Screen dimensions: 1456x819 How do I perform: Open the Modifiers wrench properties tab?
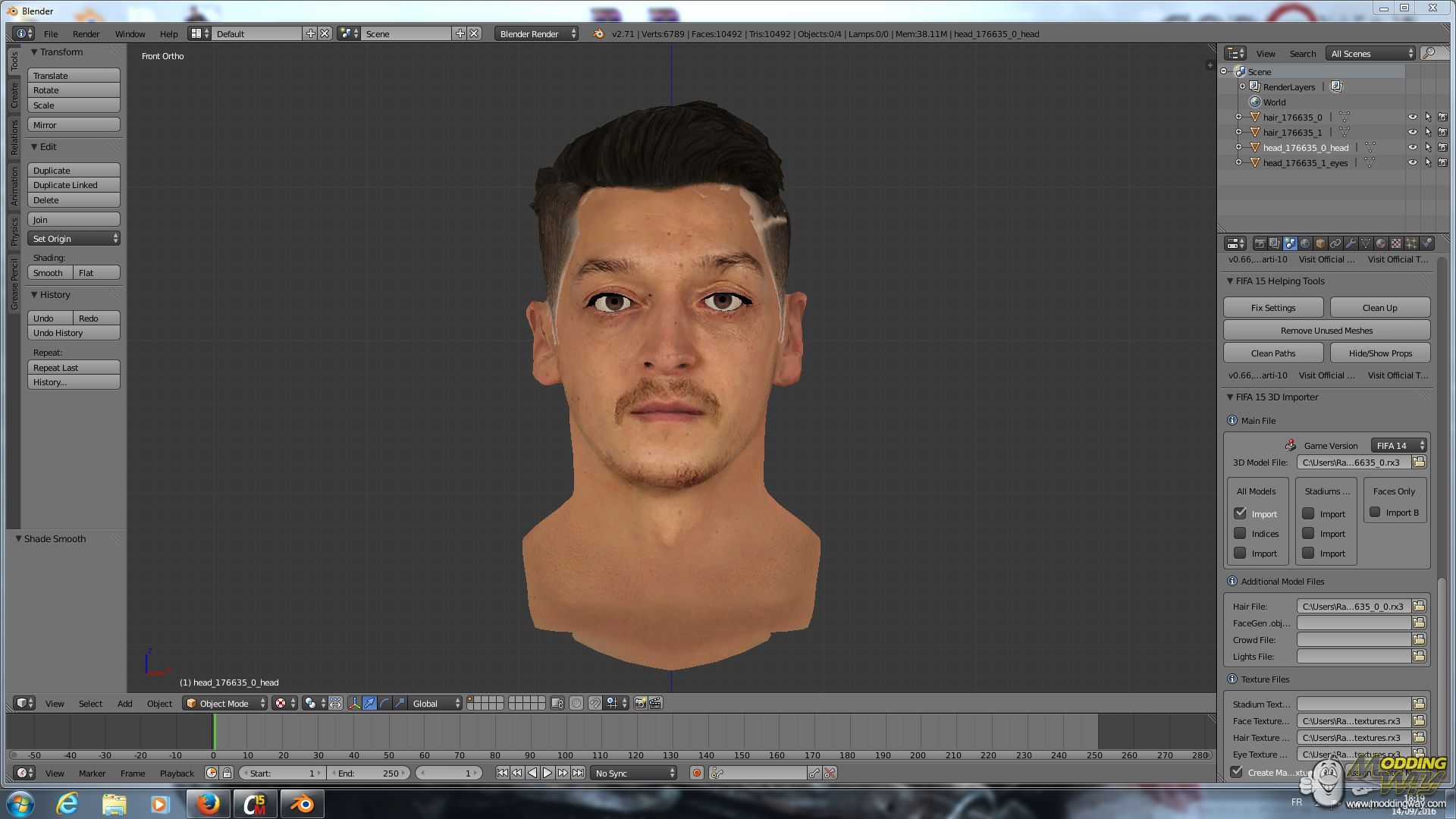coord(1351,243)
